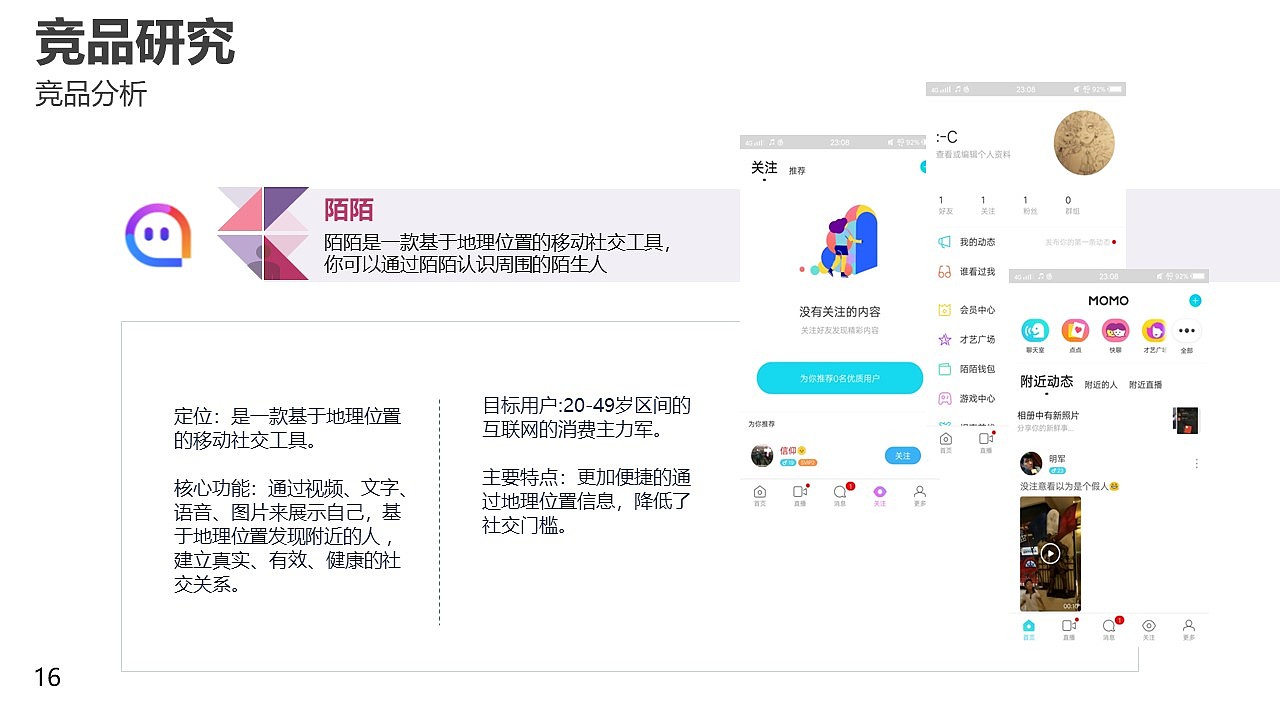The height and width of the screenshot is (720, 1280).
Task: Open the 查看或编辑个人资料 link
Action: (974, 155)
